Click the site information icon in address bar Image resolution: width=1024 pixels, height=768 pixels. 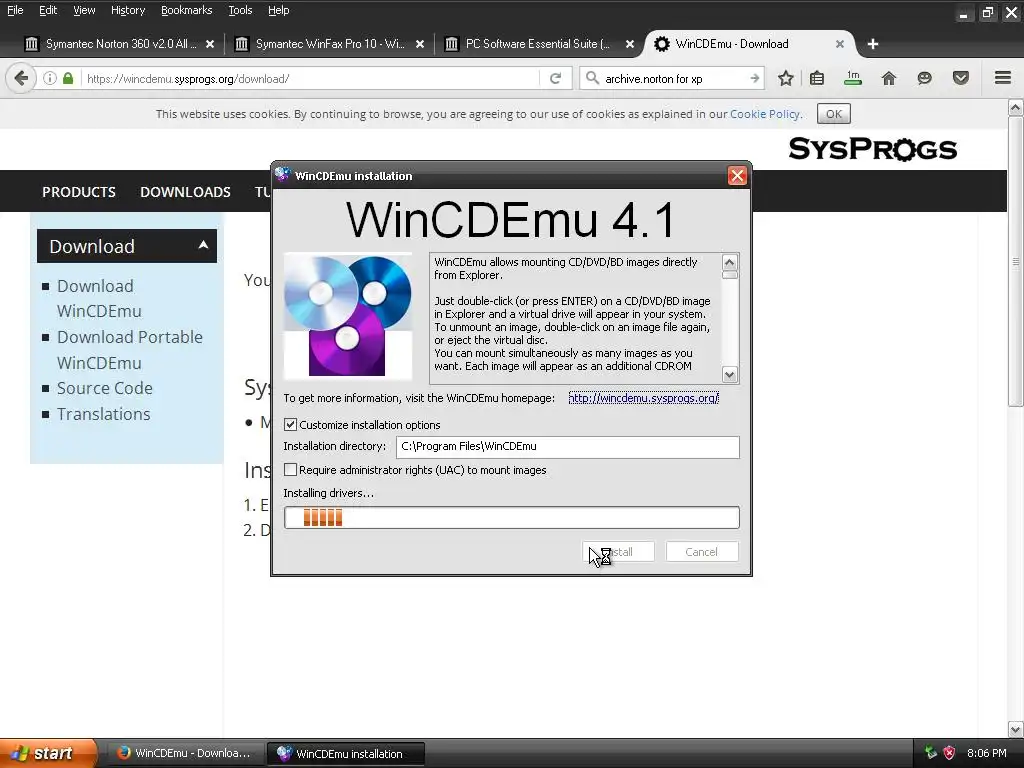pos(50,78)
